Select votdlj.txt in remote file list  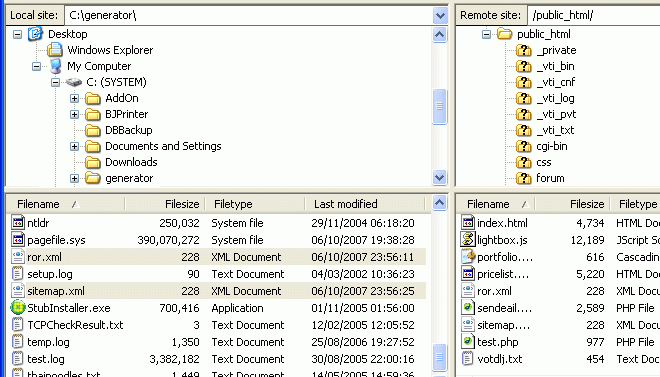click(500, 359)
